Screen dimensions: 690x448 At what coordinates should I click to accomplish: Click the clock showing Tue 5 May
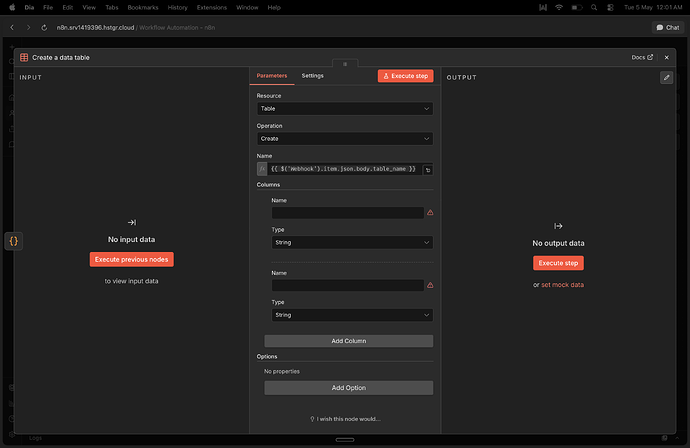tap(653, 7)
